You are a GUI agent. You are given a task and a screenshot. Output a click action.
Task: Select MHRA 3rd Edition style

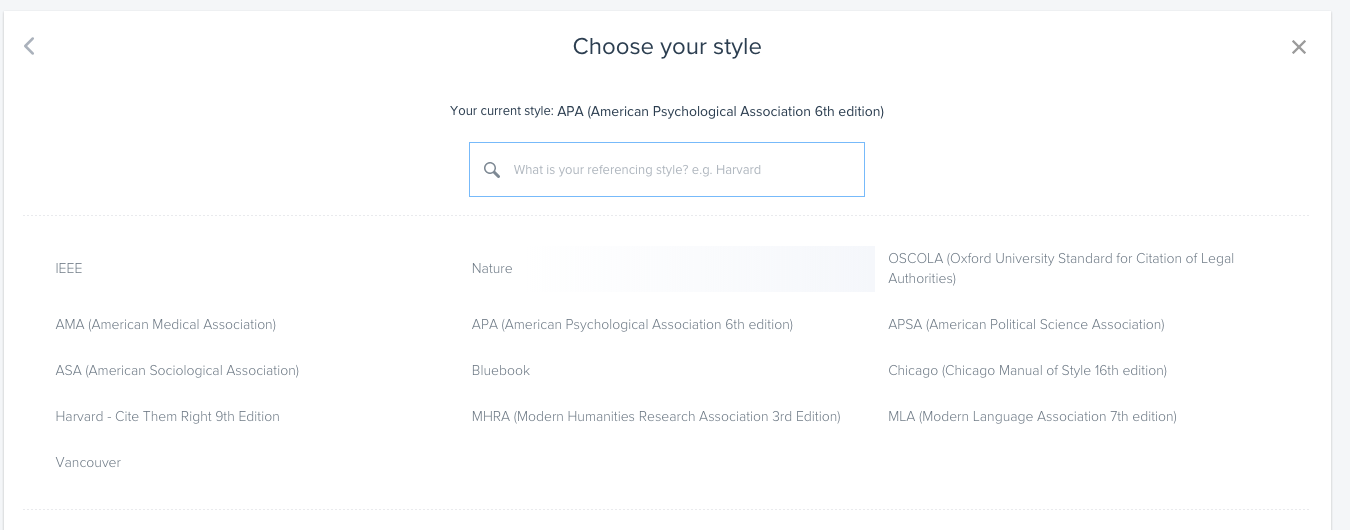[x=656, y=417]
